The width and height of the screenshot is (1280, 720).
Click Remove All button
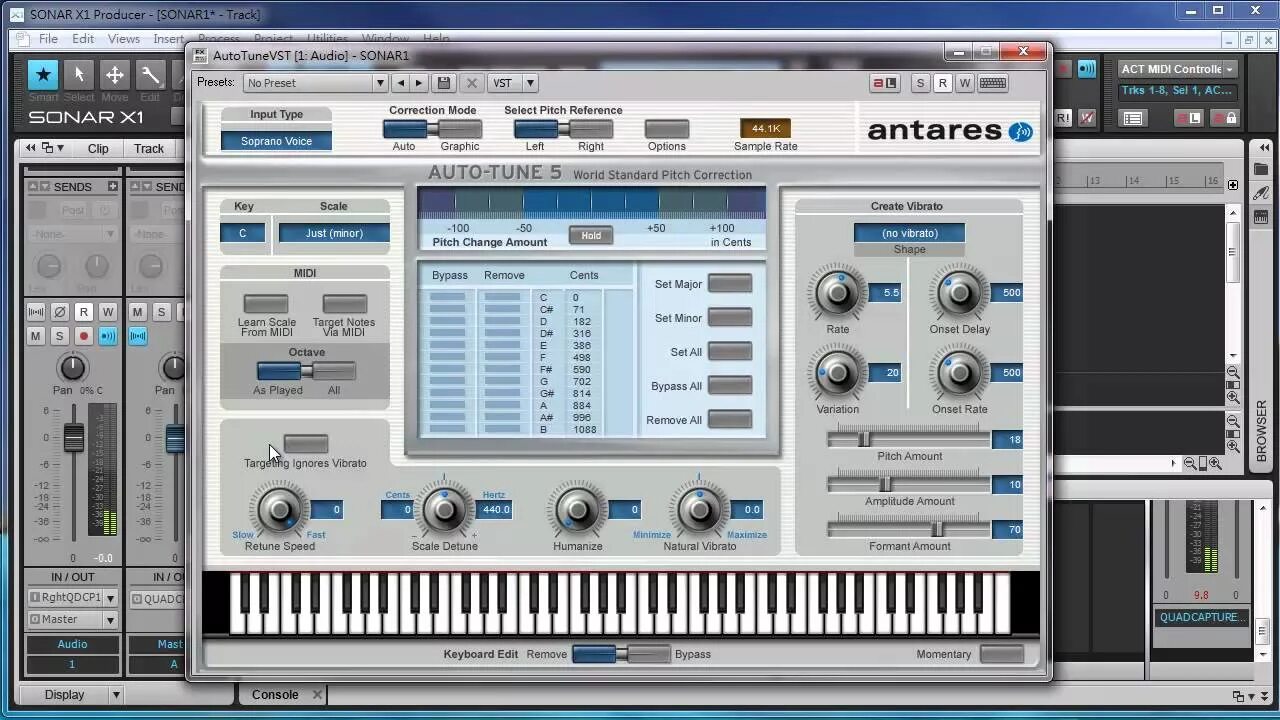tap(730, 420)
